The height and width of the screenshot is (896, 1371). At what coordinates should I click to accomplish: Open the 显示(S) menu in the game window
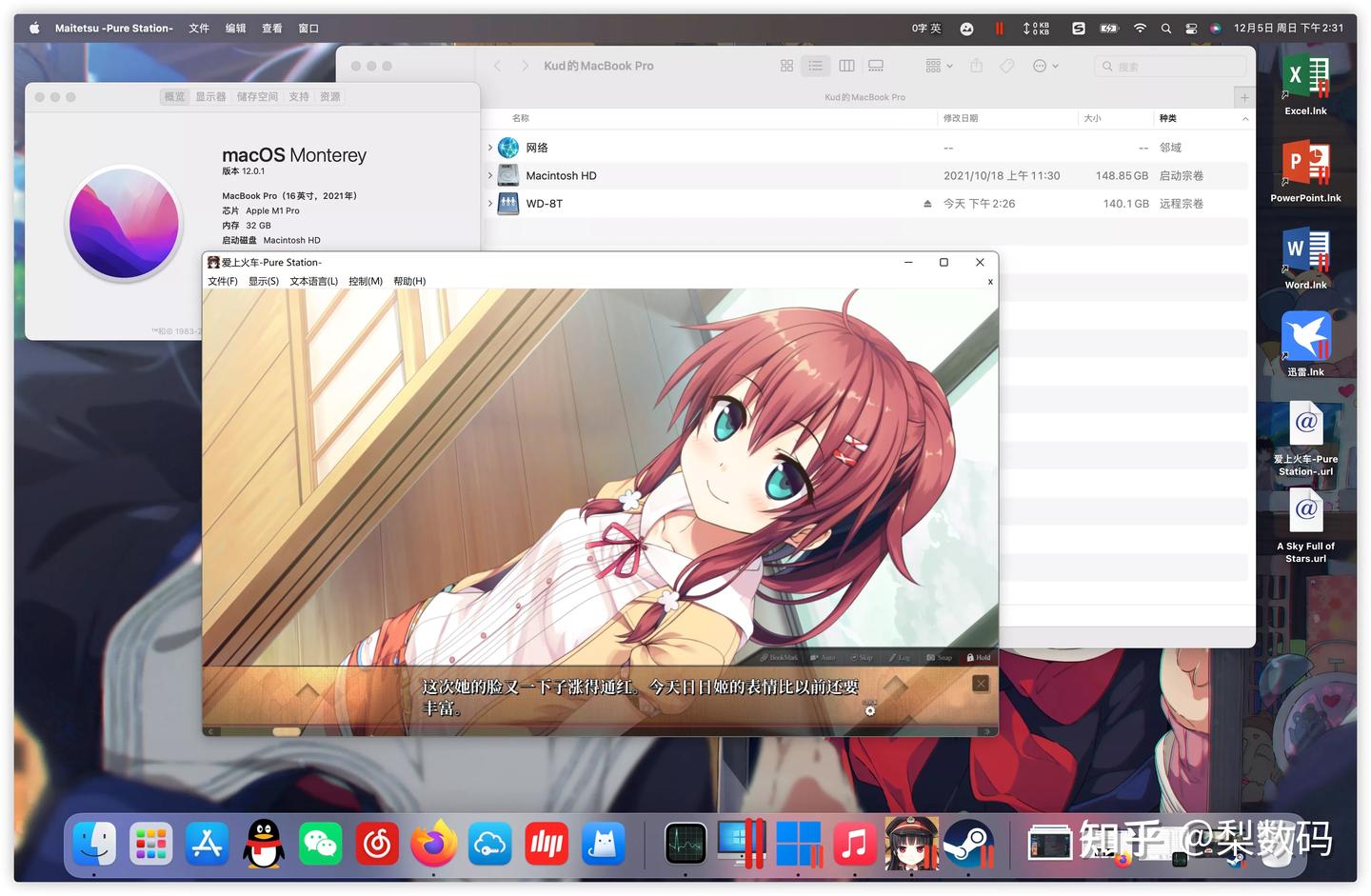[x=264, y=281]
